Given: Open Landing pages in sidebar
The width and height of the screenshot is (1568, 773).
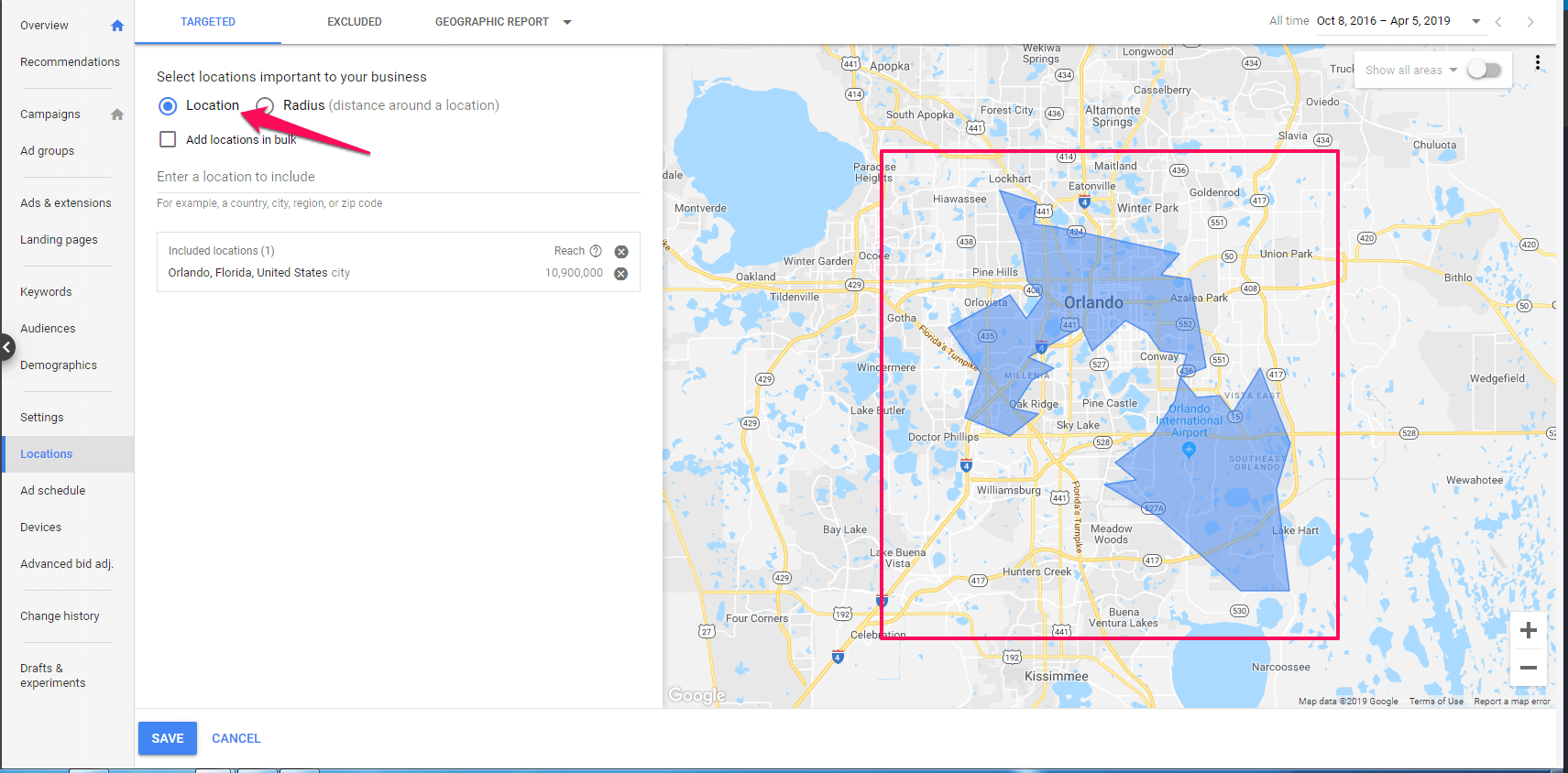Looking at the screenshot, I should pyautogui.click(x=59, y=240).
